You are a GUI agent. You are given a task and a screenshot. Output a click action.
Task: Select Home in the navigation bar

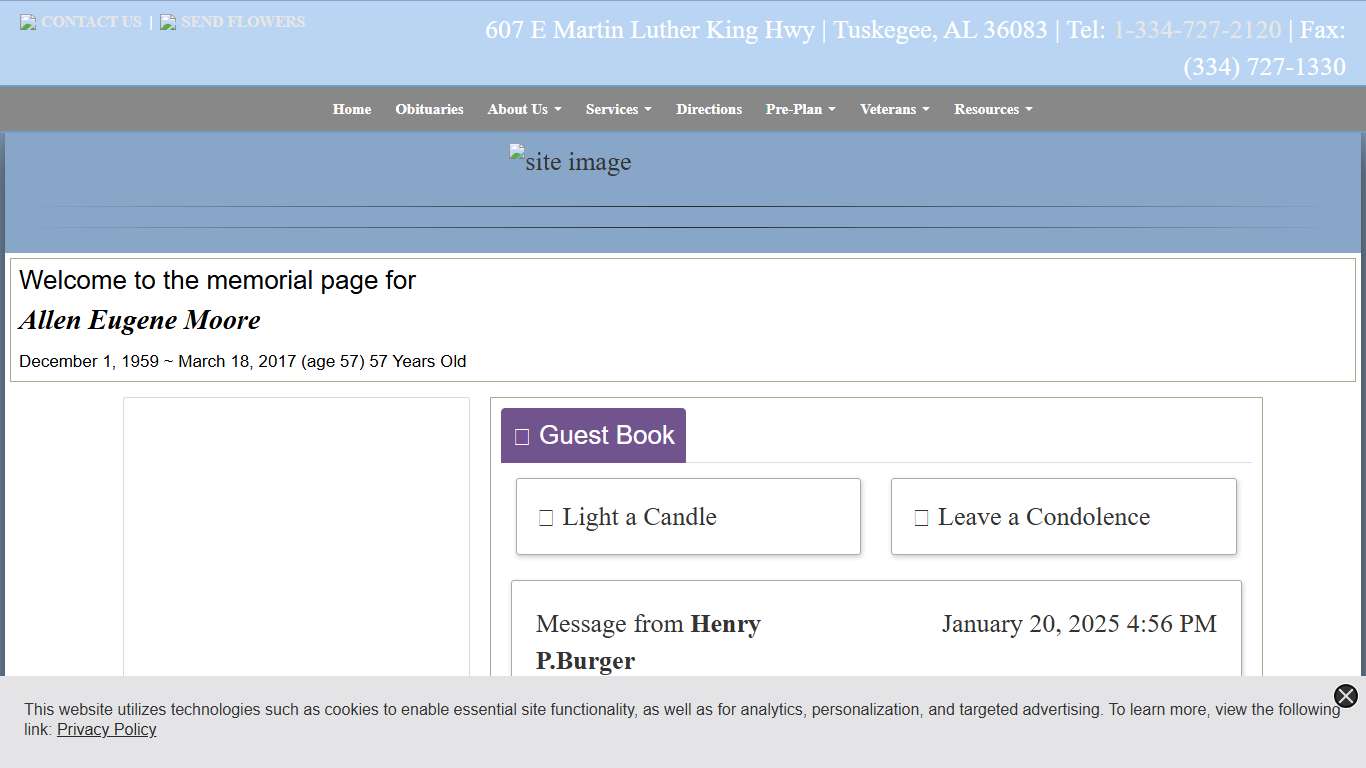351,109
